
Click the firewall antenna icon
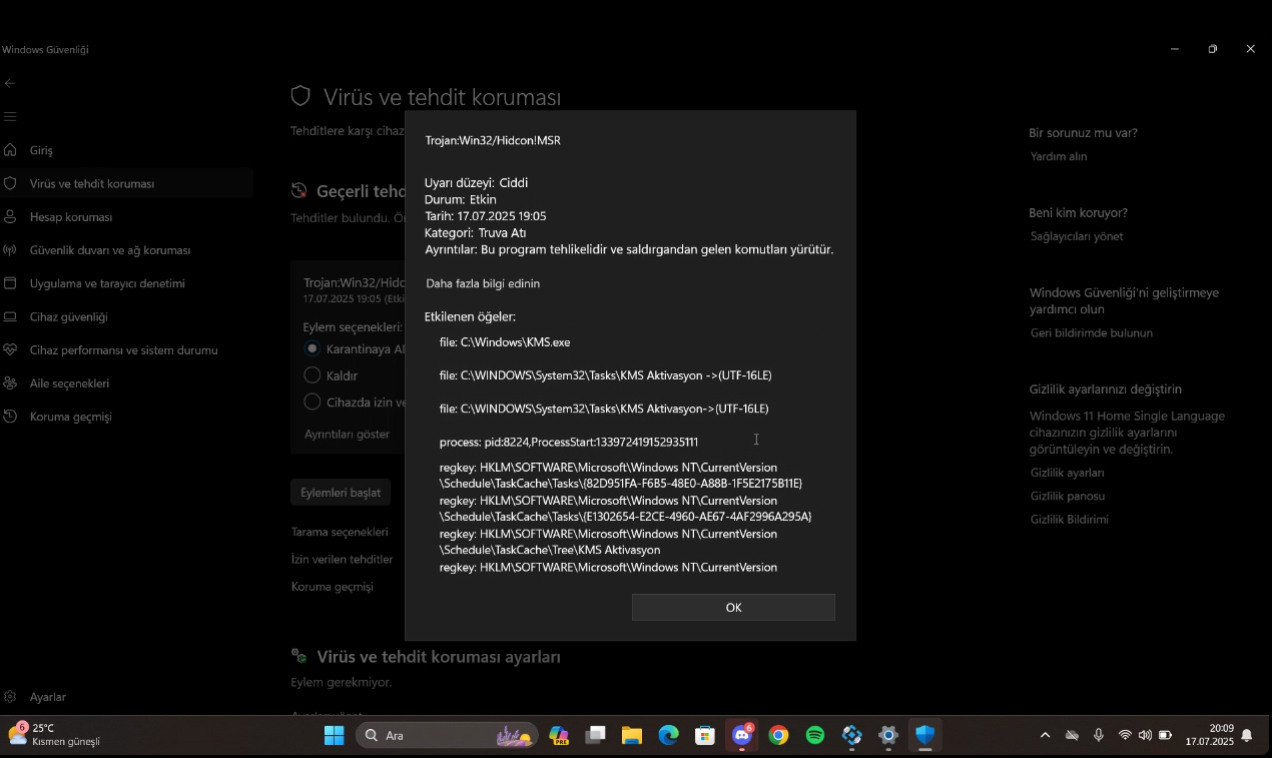point(10,250)
